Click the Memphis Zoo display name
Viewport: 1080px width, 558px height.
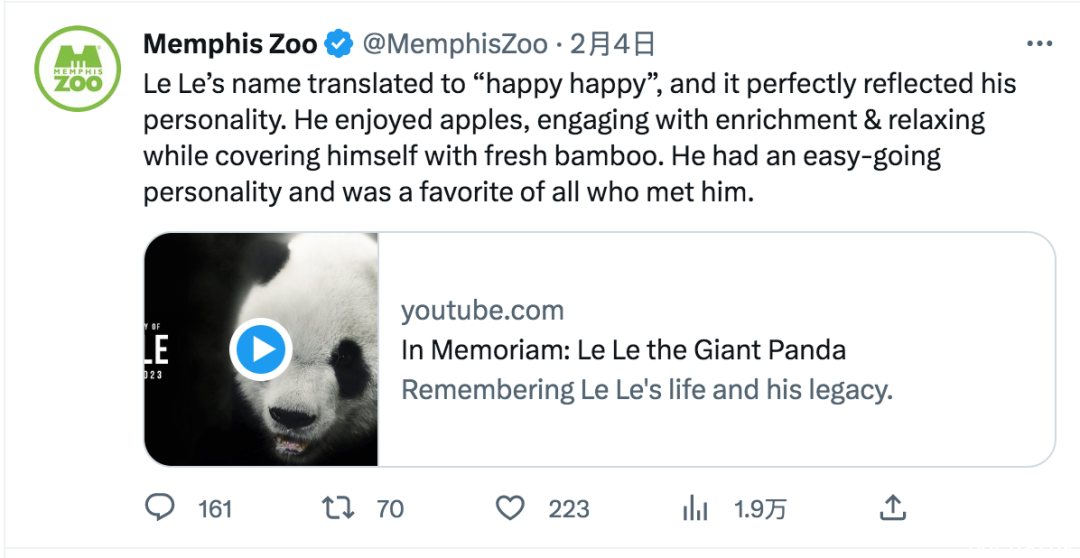coord(230,44)
